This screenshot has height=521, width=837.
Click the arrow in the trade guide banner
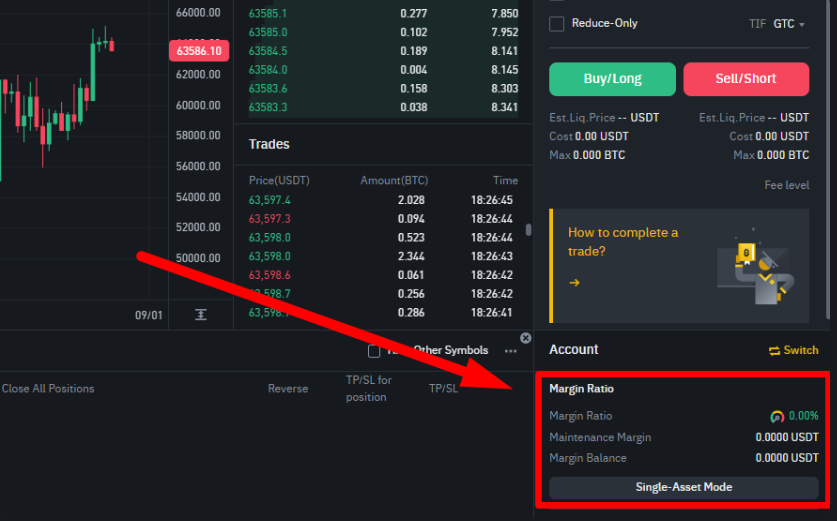pyautogui.click(x=574, y=283)
